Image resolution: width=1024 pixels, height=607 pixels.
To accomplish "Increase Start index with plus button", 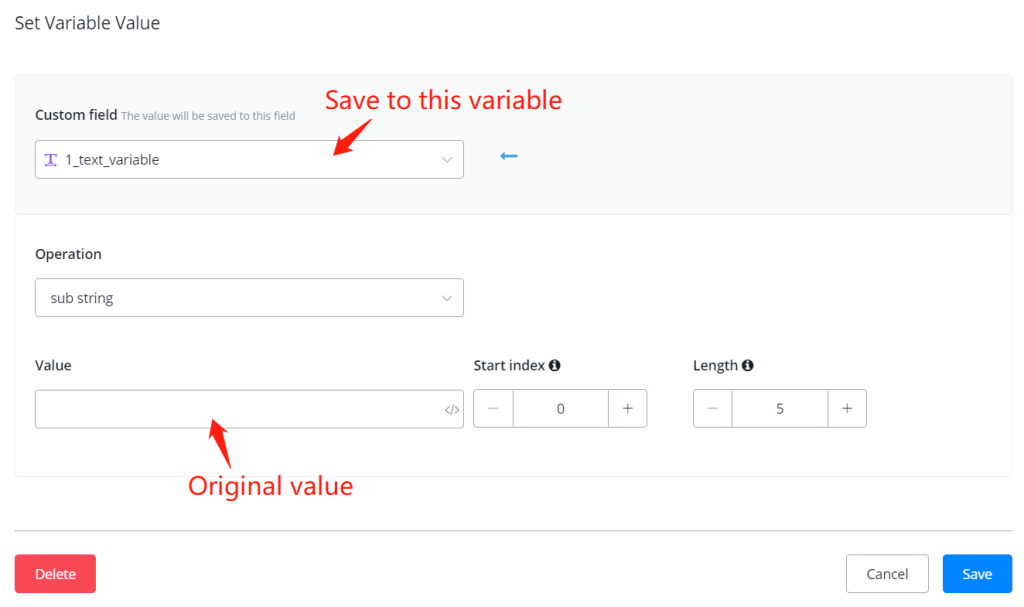I will 628,409.
